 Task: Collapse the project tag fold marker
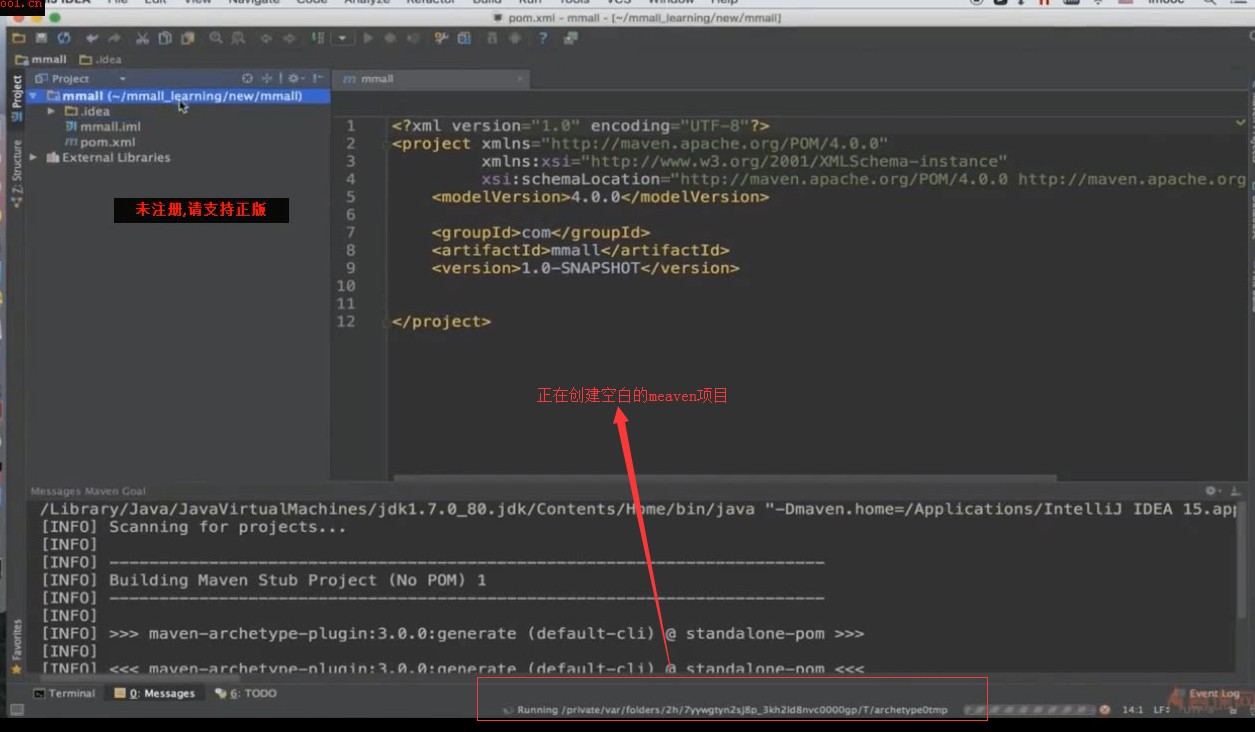386,144
